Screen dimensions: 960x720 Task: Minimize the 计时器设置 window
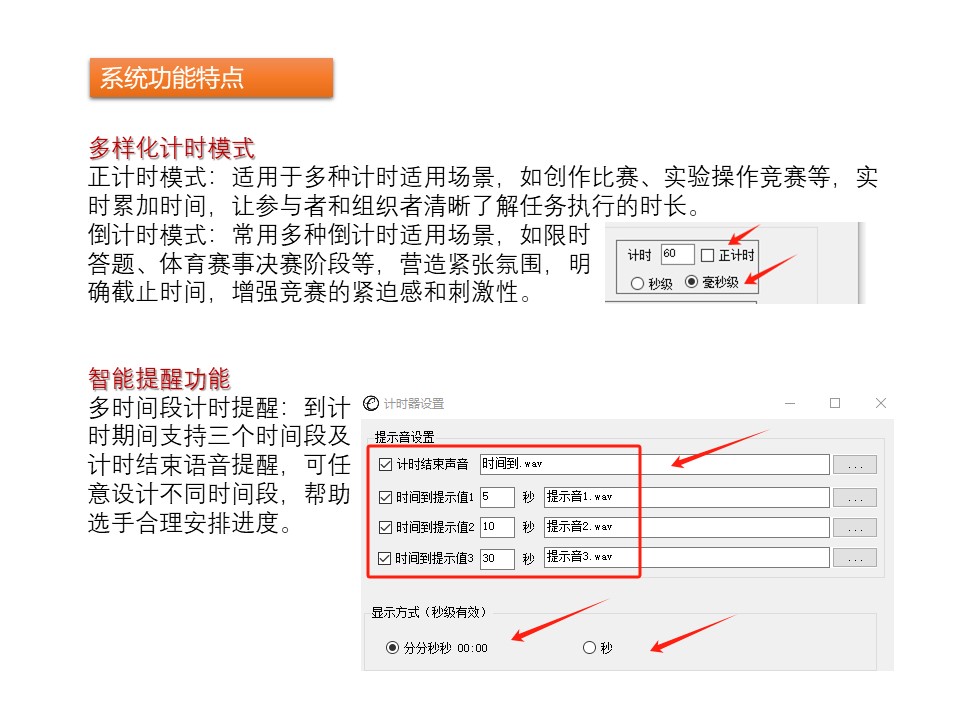[x=790, y=403]
